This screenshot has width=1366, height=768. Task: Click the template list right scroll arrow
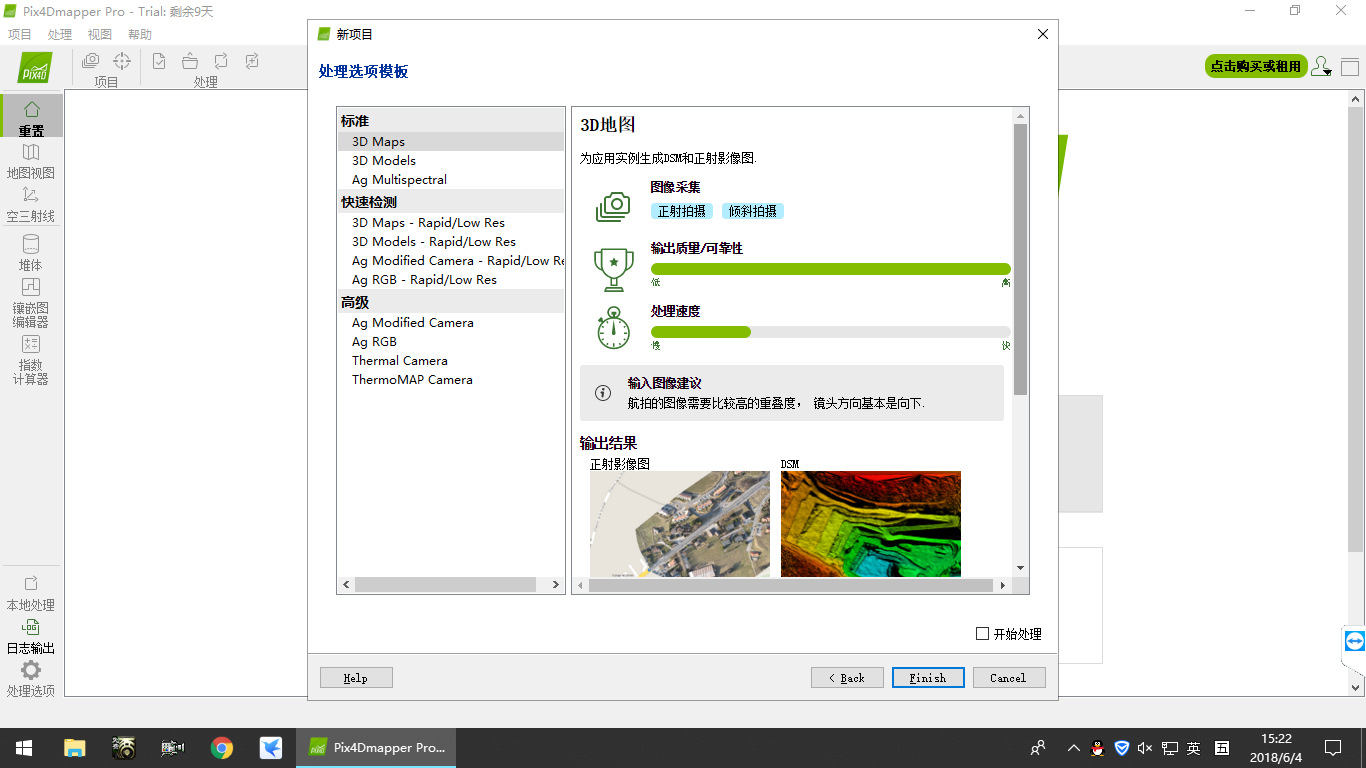[557, 585]
